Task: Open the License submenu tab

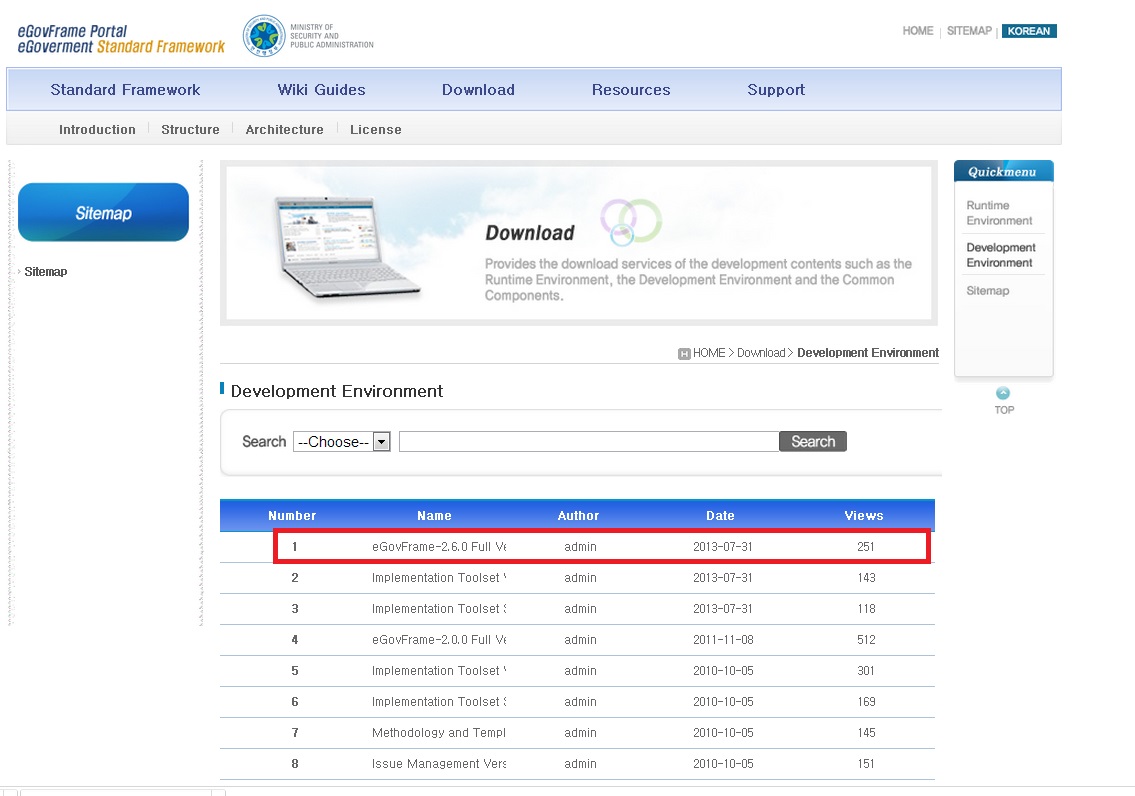Action: [x=375, y=130]
